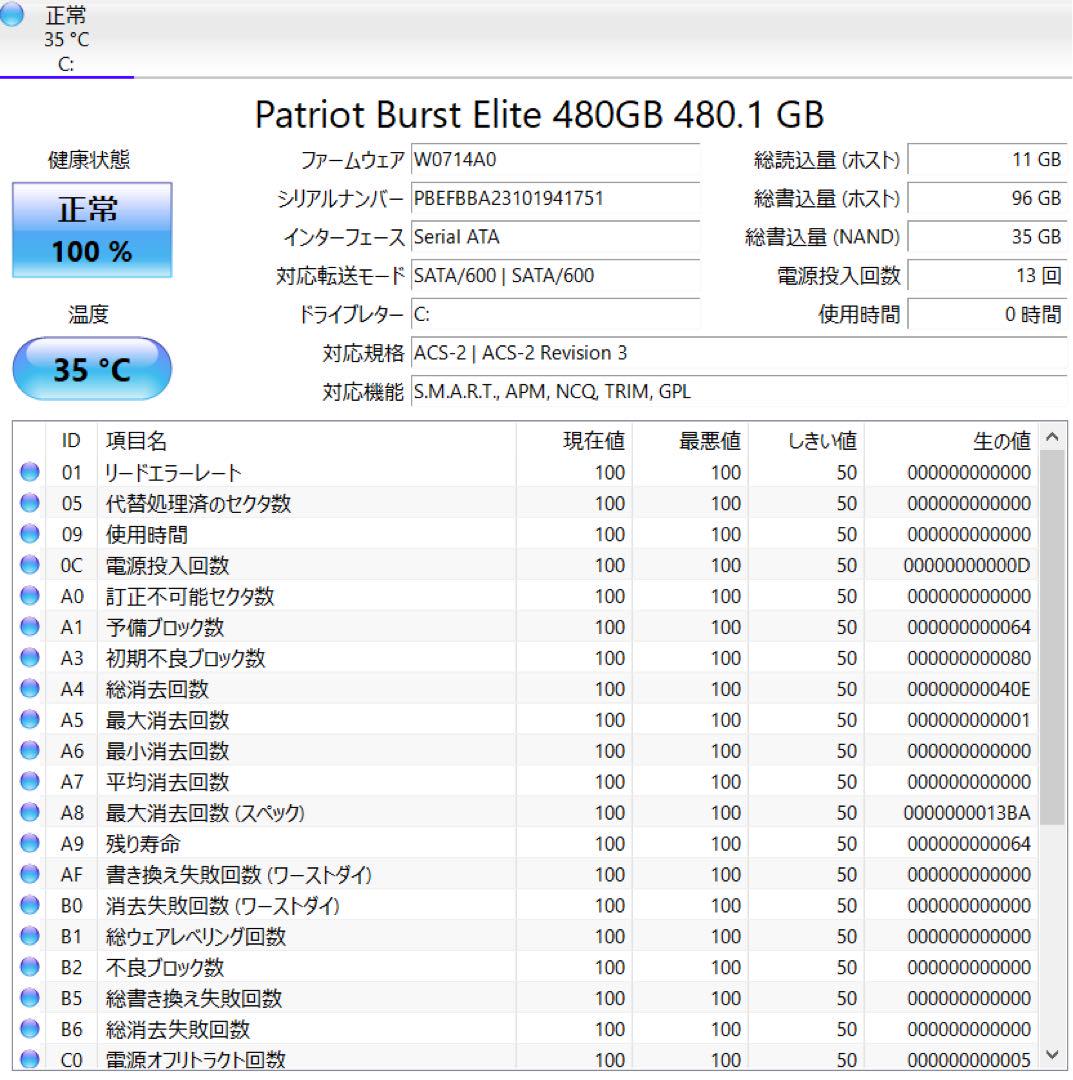Click the power on hours value 0 時間
This screenshot has width=1073, height=1080.
[988, 315]
